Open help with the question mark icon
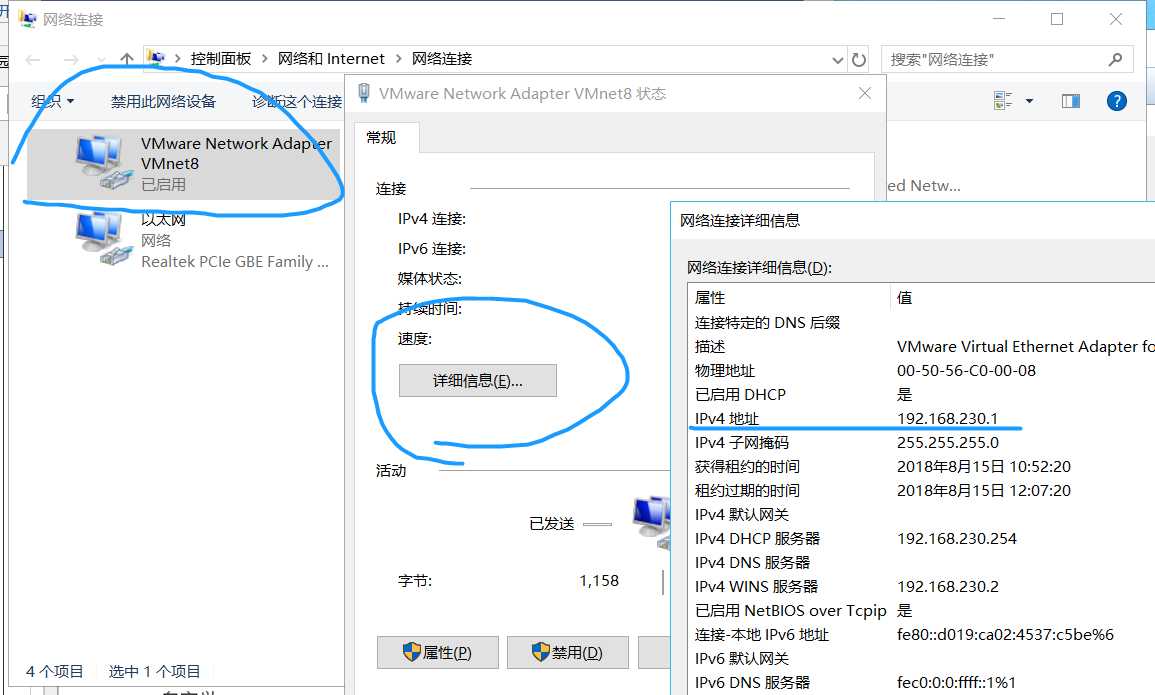This screenshot has width=1155, height=695. (1117, 101)
